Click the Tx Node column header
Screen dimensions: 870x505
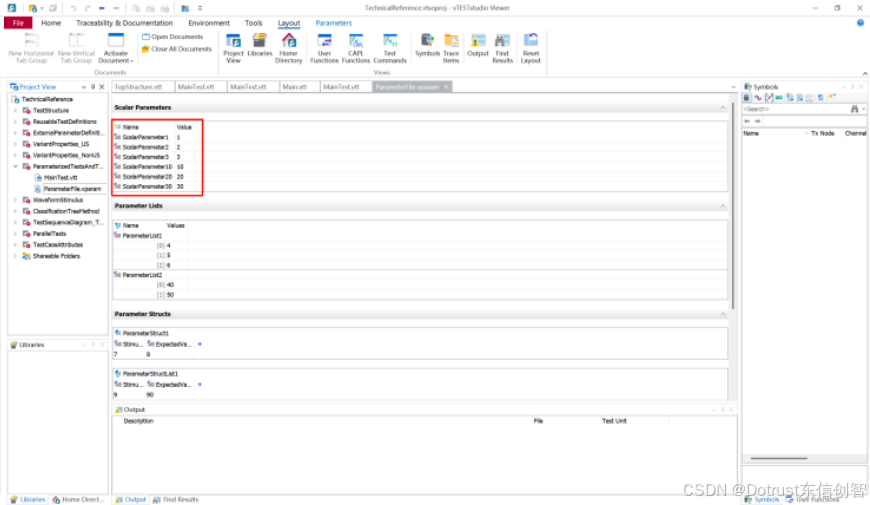tap(822, 133)
